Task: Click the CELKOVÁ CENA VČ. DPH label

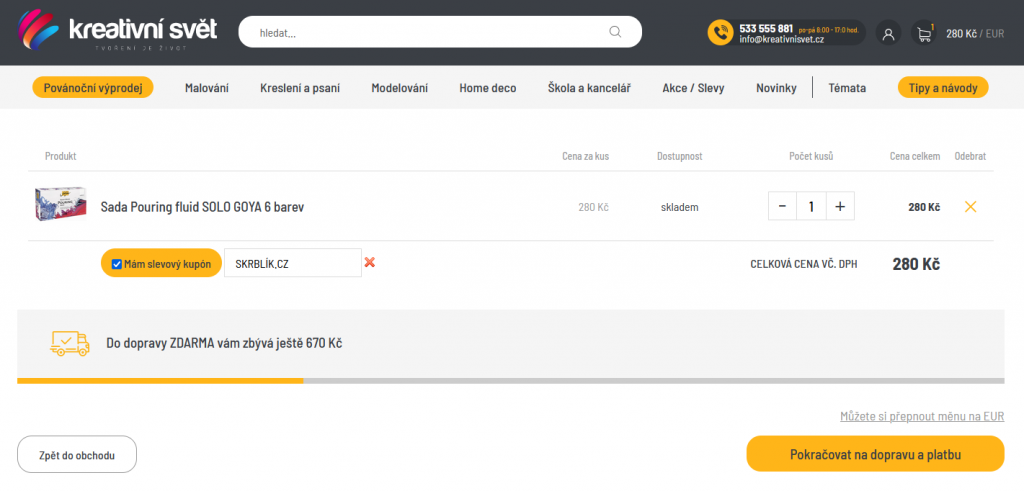Action: 803,264
